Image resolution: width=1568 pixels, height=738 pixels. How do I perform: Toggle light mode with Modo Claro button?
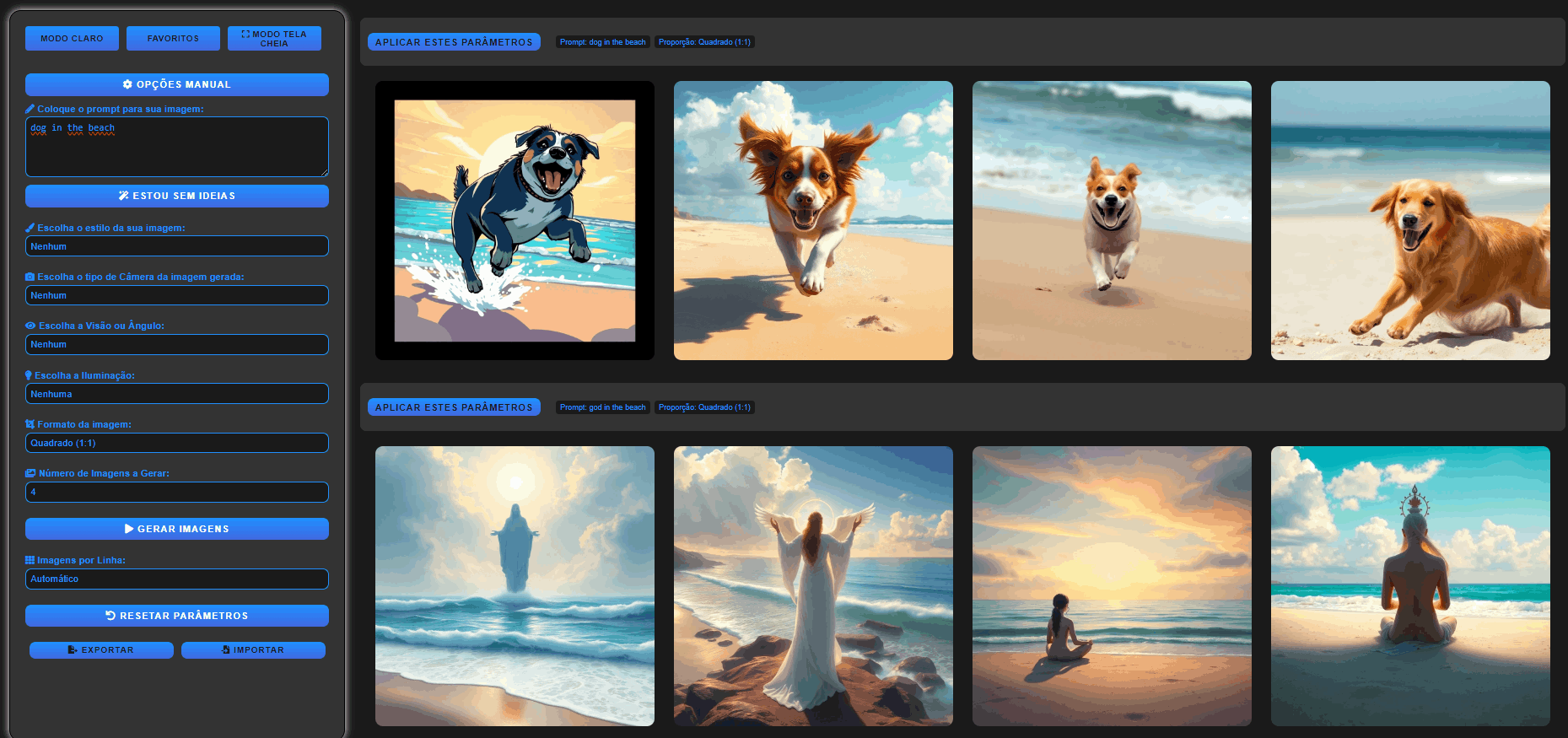[72, 39]
